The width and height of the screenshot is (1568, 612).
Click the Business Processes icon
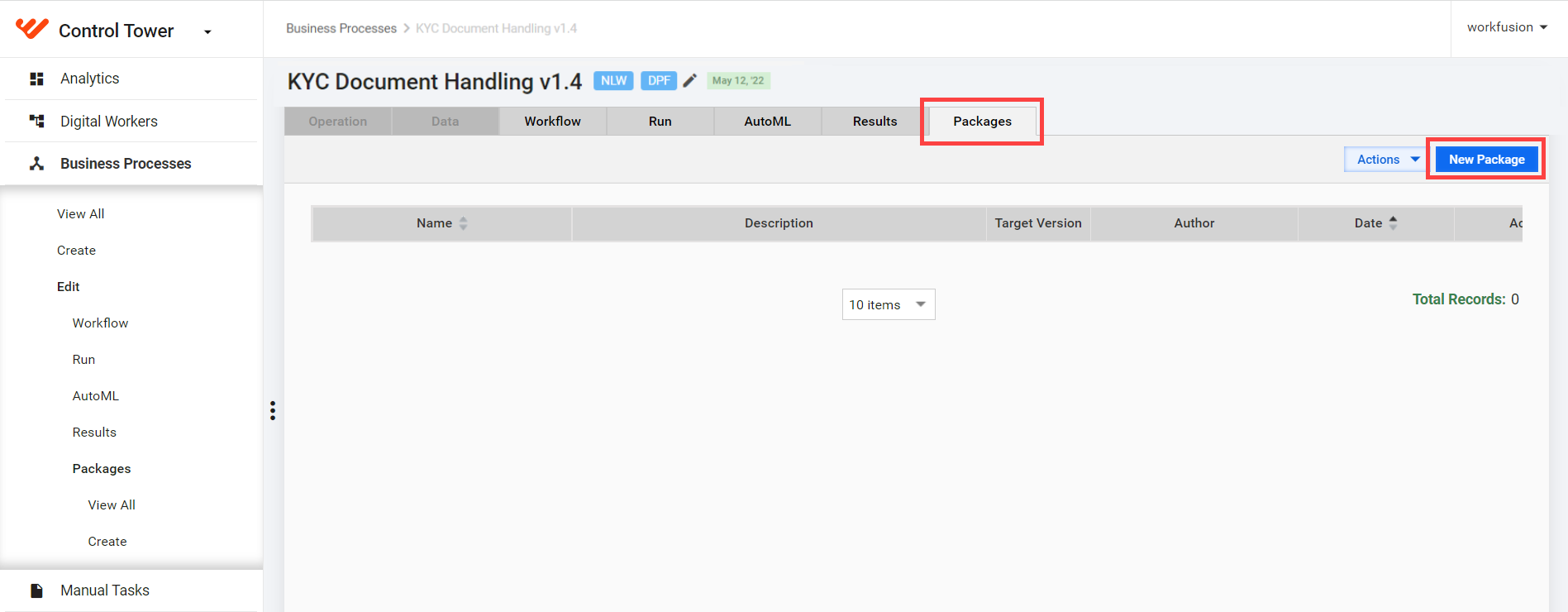(x=36, y=164)
